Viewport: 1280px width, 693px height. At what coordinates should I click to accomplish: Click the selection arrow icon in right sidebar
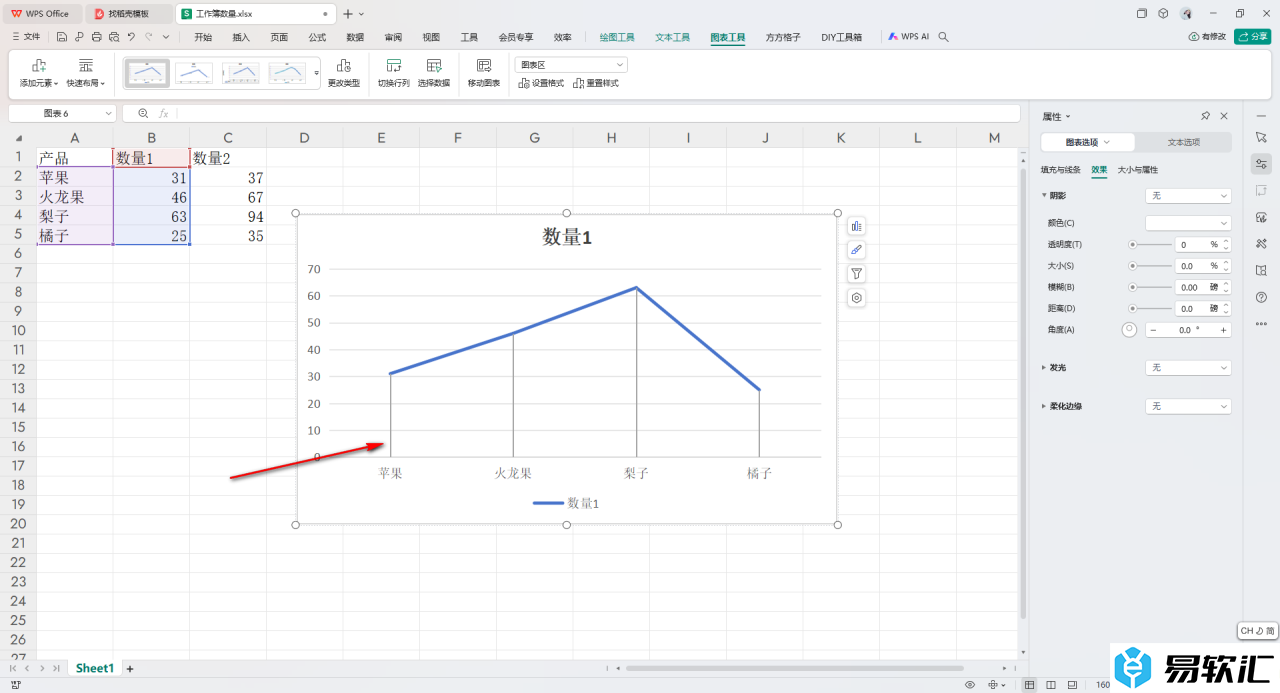[x=1261, y=137]
